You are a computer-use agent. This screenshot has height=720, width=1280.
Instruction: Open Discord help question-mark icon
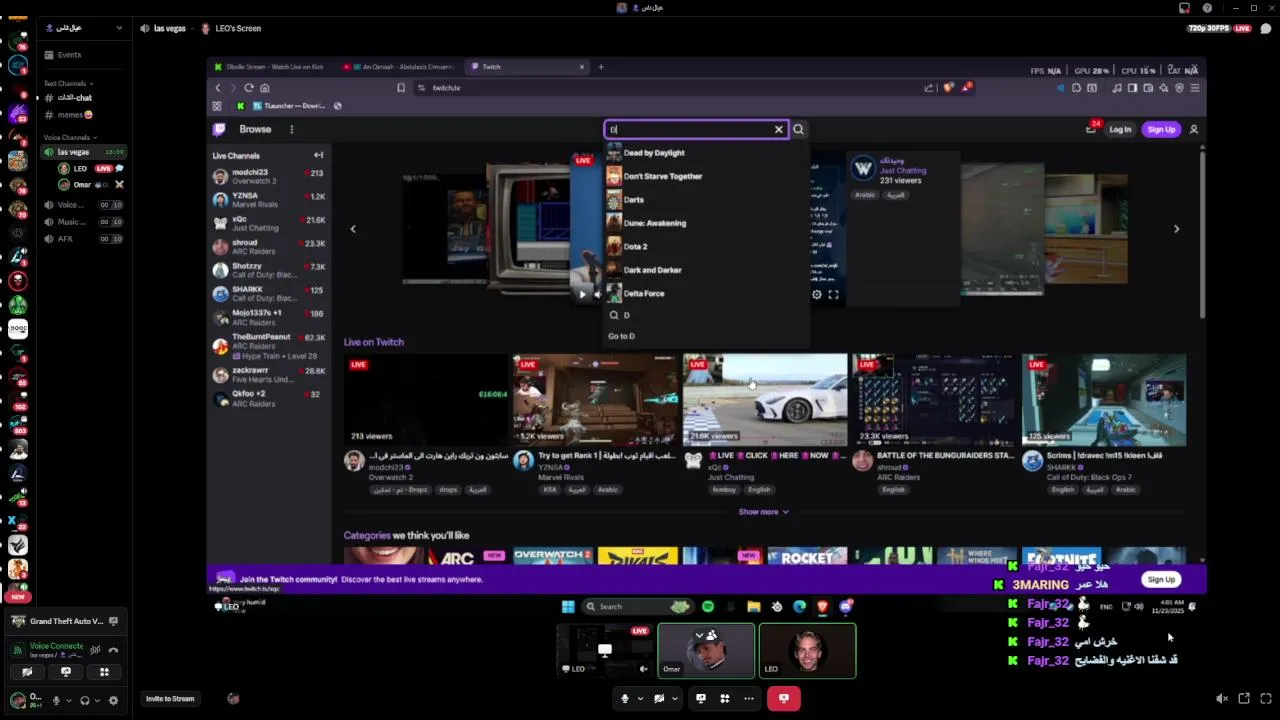1207,8
